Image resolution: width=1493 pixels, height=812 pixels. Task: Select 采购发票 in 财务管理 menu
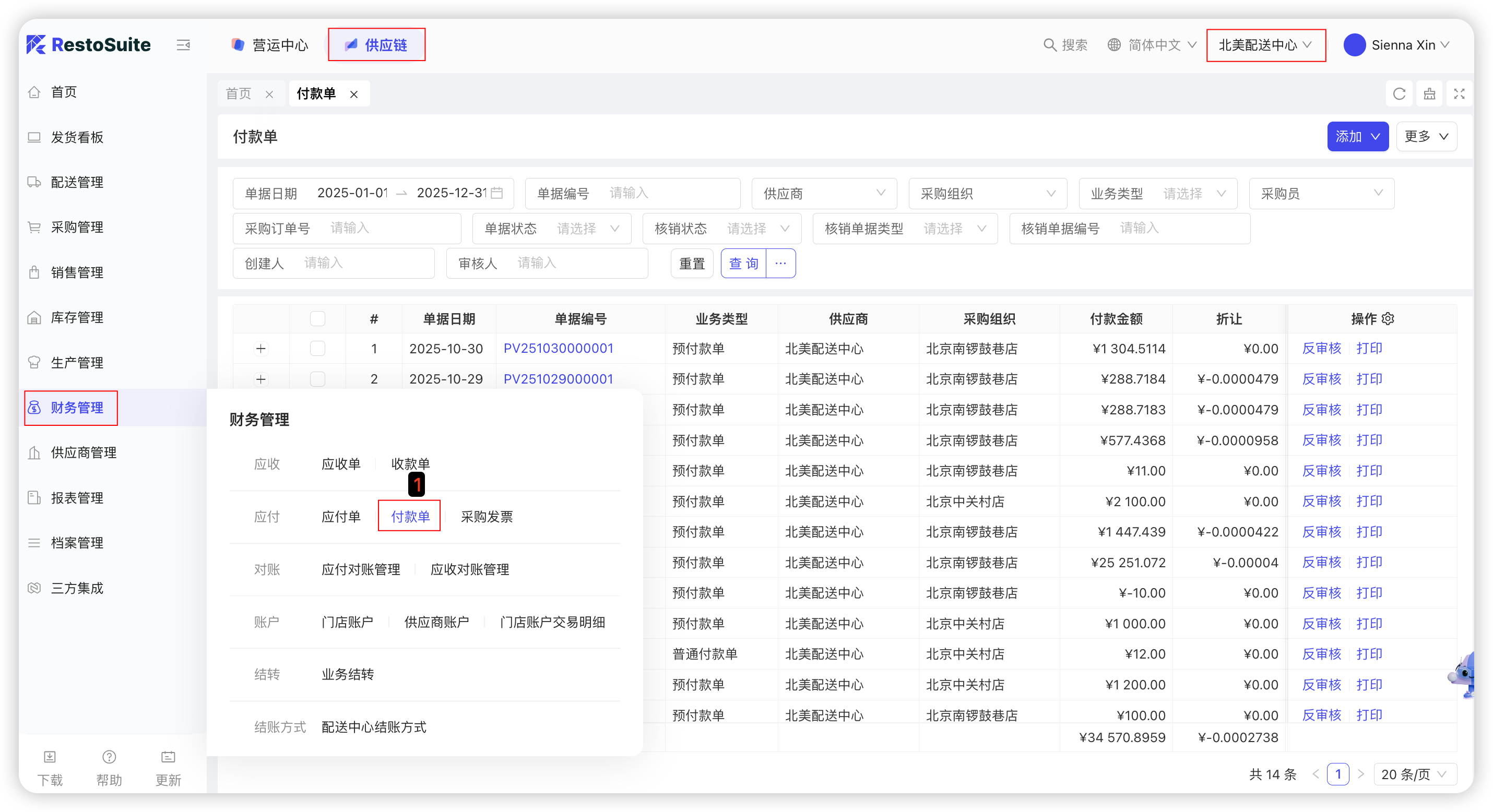486,516
